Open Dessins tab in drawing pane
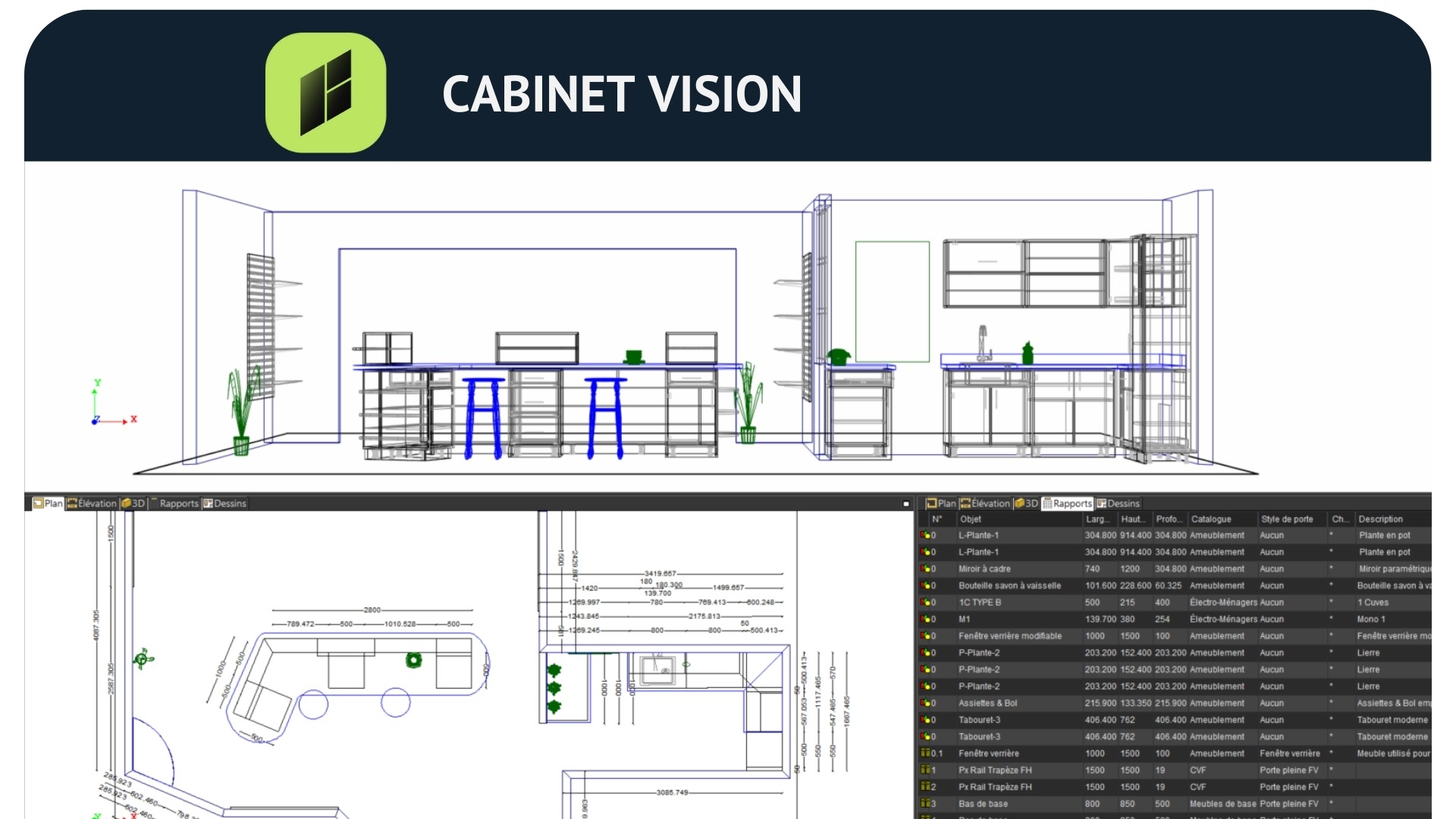Image resolution: width=1456 pixels, height=819 pixels. pos(224,504)
